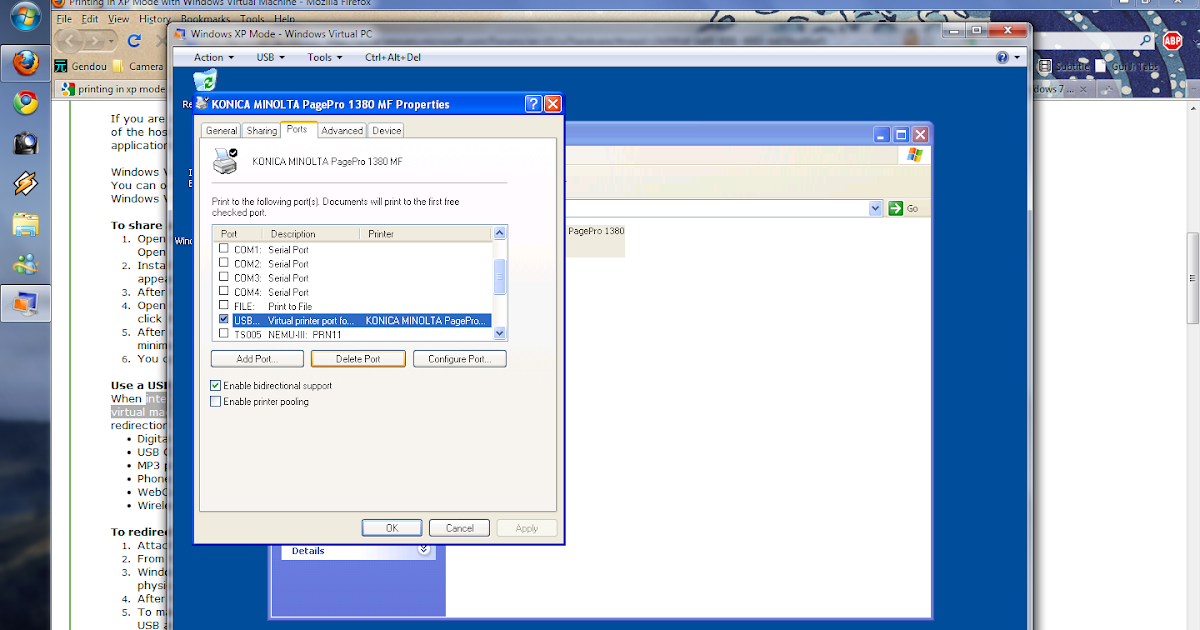Launch Google Chrome from the taskbar
The width and height of the screenshot is (1200, 630).
[x=25, y=103]
